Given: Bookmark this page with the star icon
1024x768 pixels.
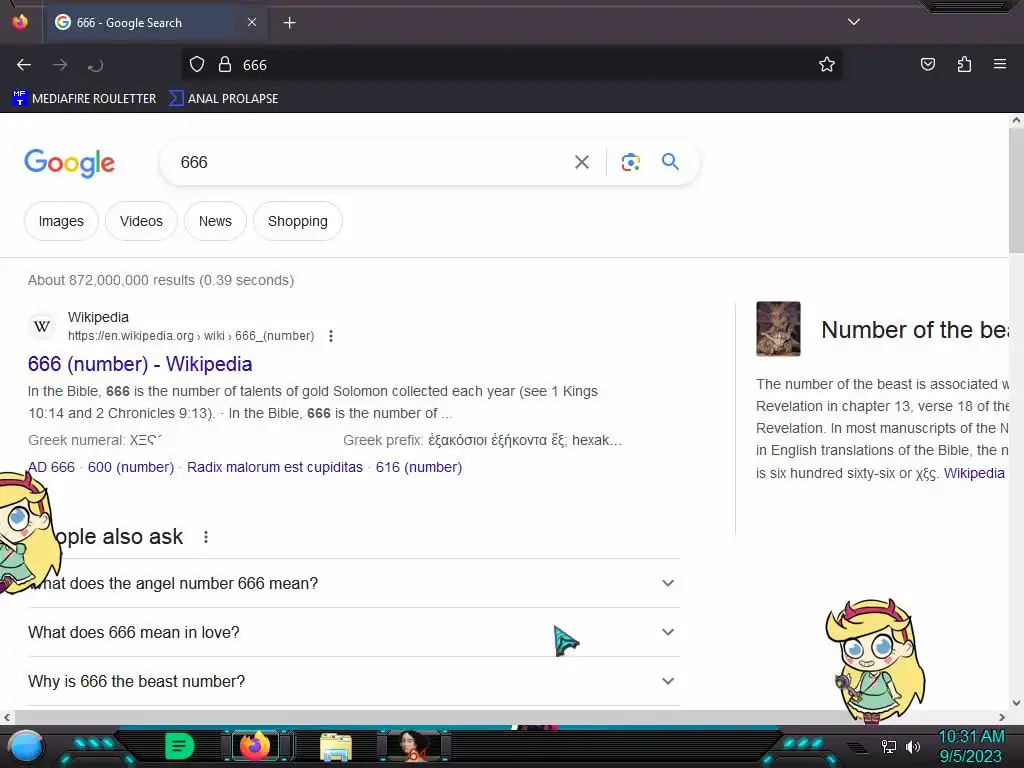Looking at the screenshot, I should (x=827, y=65).
